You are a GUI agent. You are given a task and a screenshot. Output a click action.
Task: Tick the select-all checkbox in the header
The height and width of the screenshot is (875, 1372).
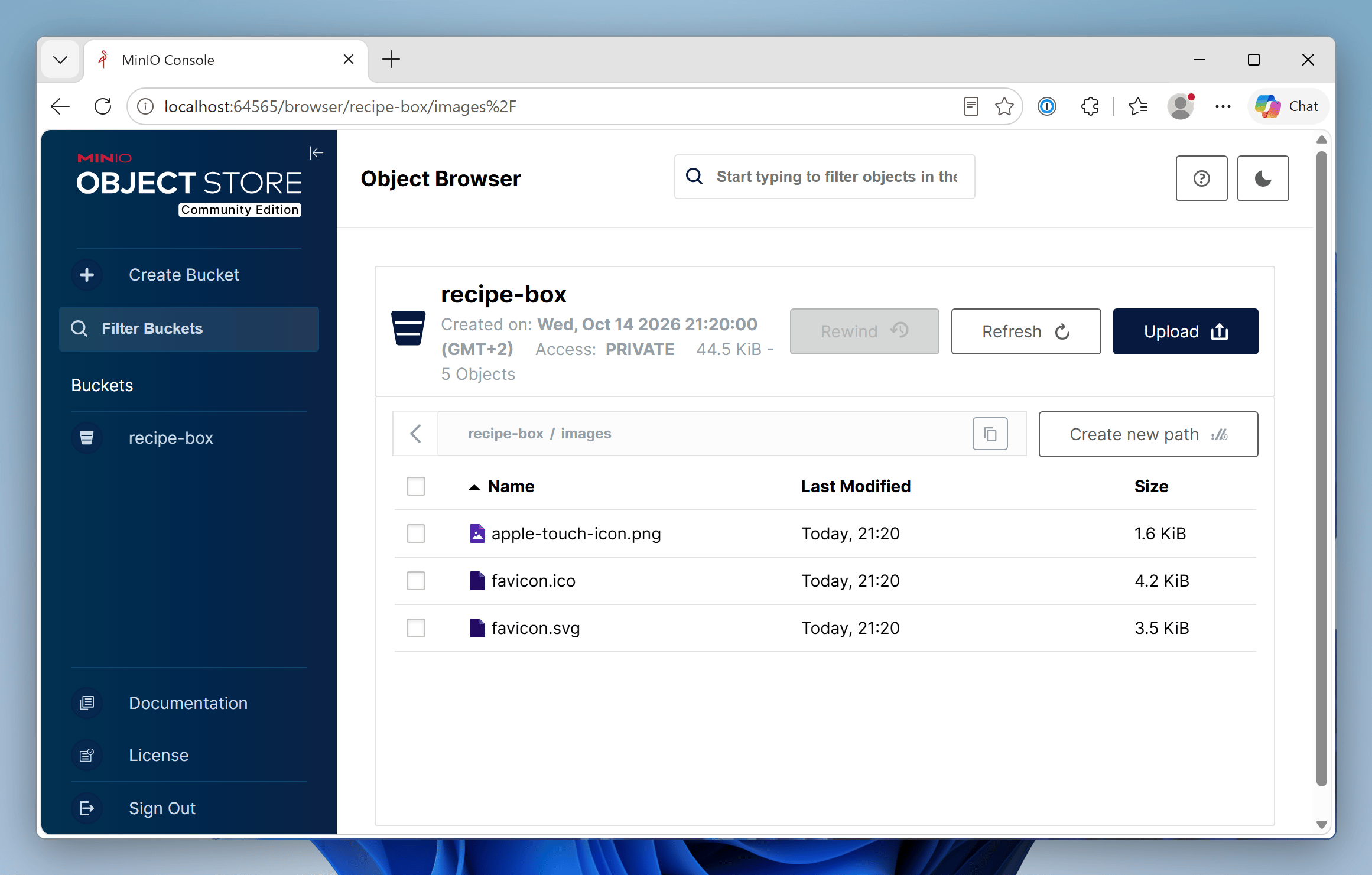[x=416, y=486]
